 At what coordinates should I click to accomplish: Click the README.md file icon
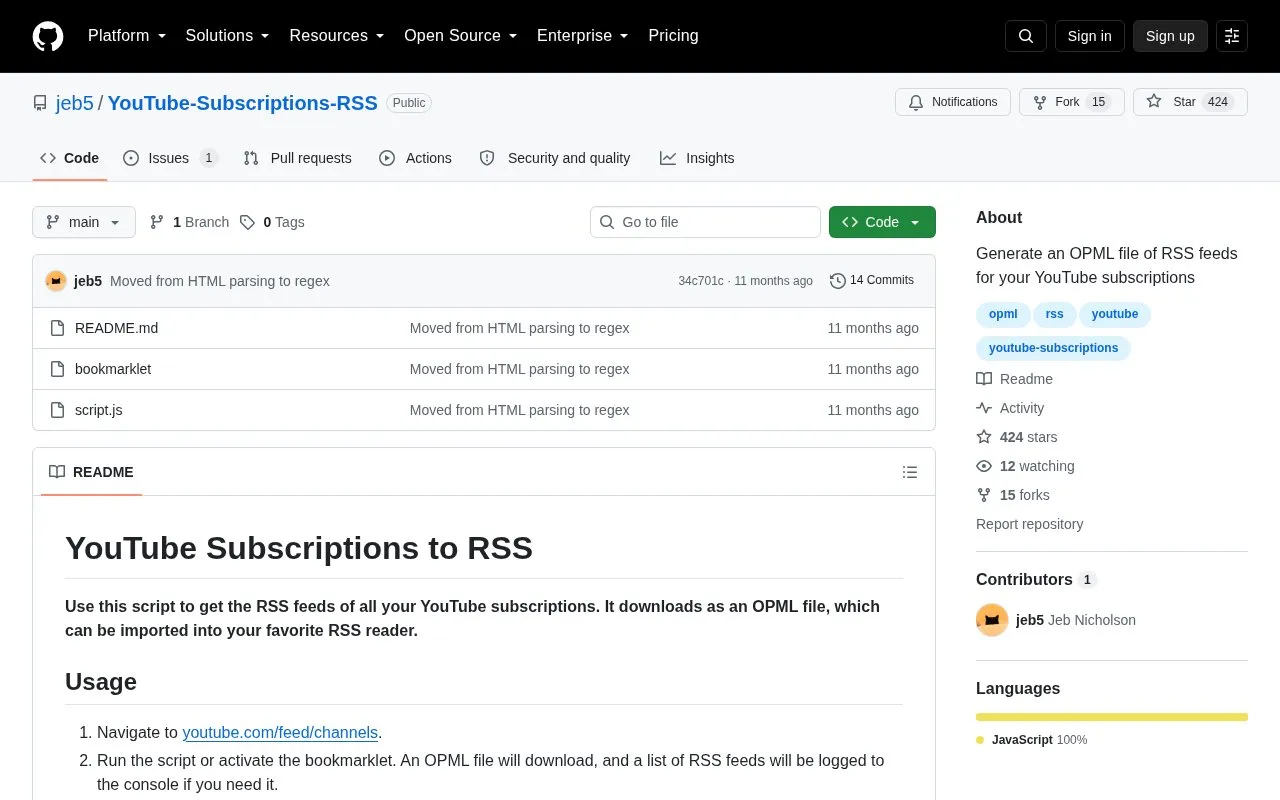pyautogui.click(x=58, y=328)
